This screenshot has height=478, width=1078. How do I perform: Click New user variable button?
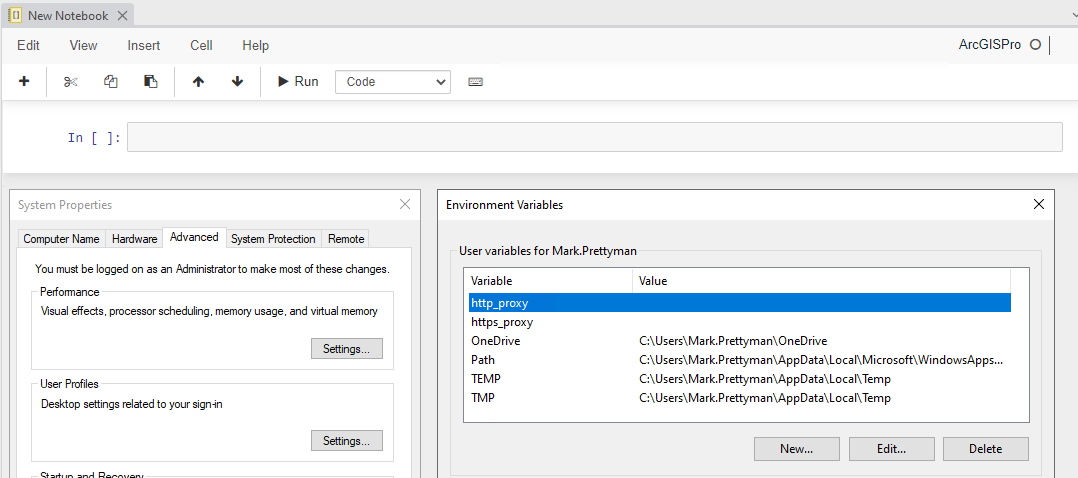796,449
